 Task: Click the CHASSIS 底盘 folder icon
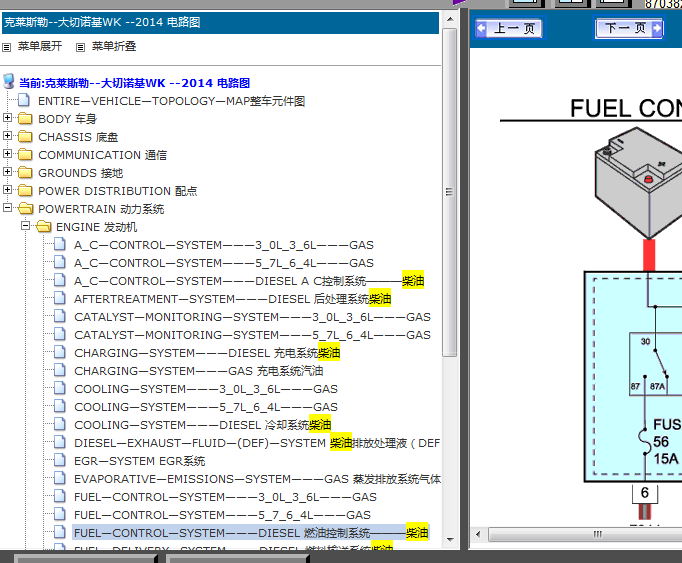[25, 137]
